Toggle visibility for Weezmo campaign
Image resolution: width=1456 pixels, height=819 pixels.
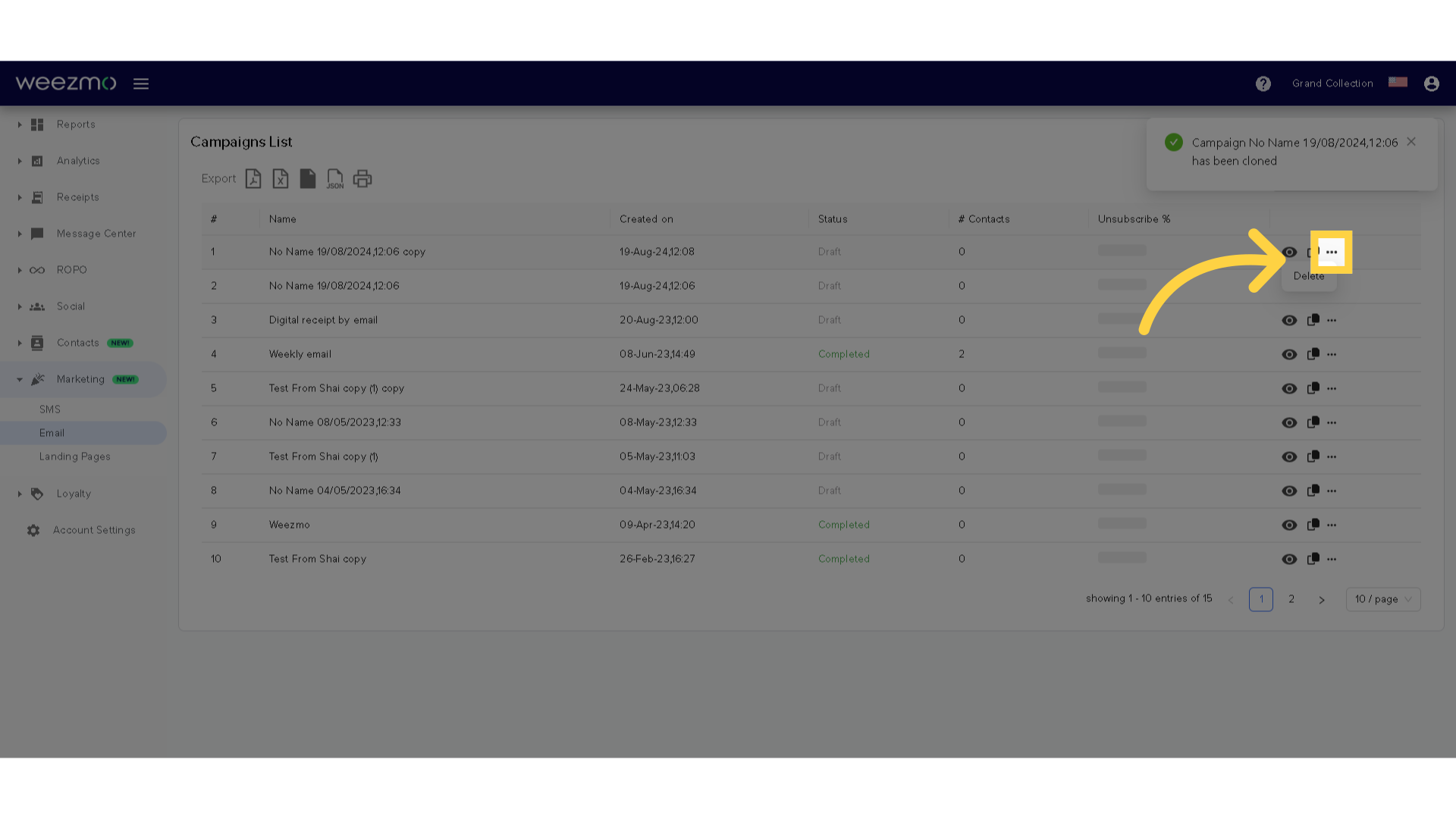pos(1289,524)
